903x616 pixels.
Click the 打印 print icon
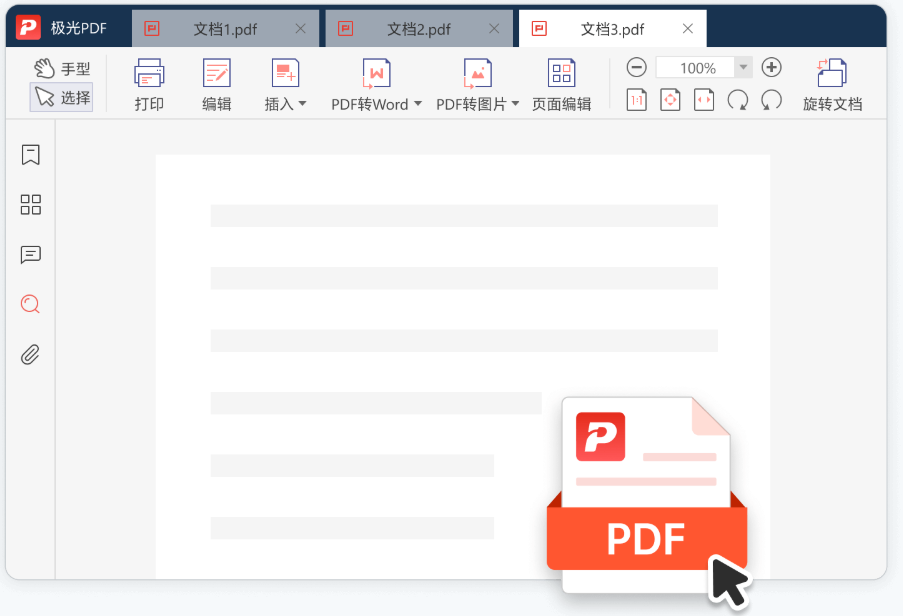149,73
